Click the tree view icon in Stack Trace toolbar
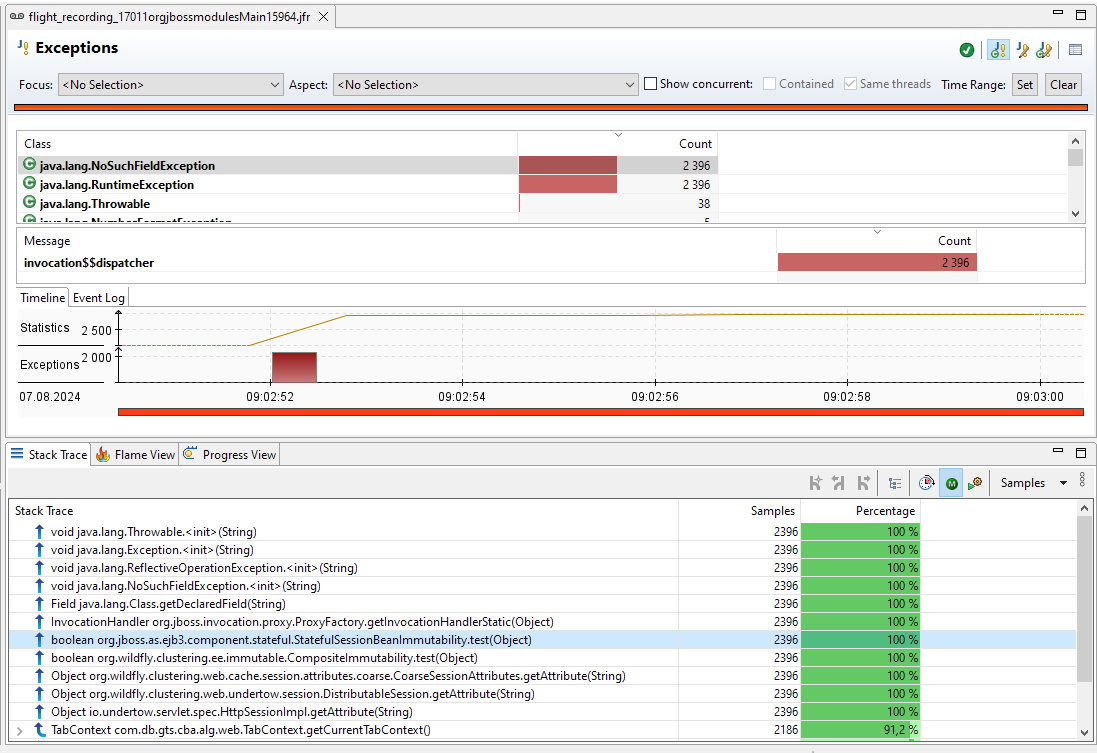Screen dimensions: 1097x753 point(895,483)
